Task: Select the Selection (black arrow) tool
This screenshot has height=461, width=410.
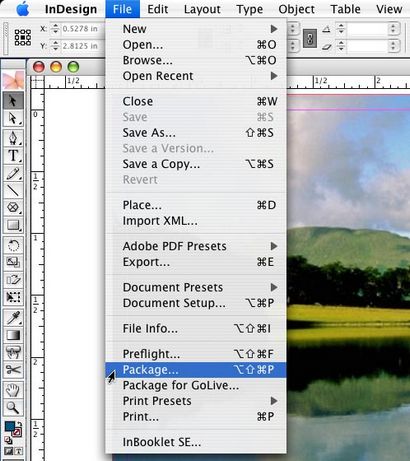Action: pyautogui.click(x=13, y=101)
